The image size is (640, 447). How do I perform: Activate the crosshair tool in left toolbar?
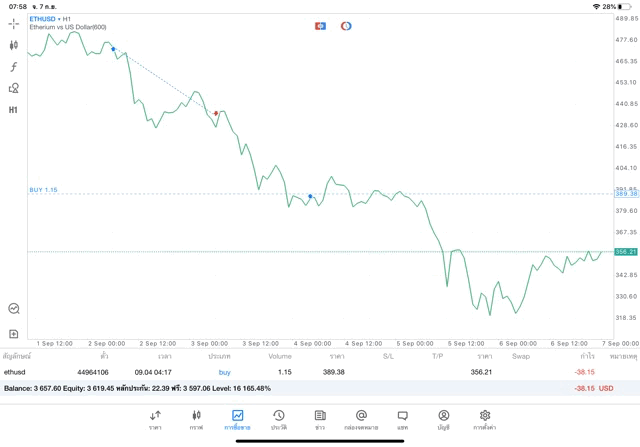[x=13, y=23]
